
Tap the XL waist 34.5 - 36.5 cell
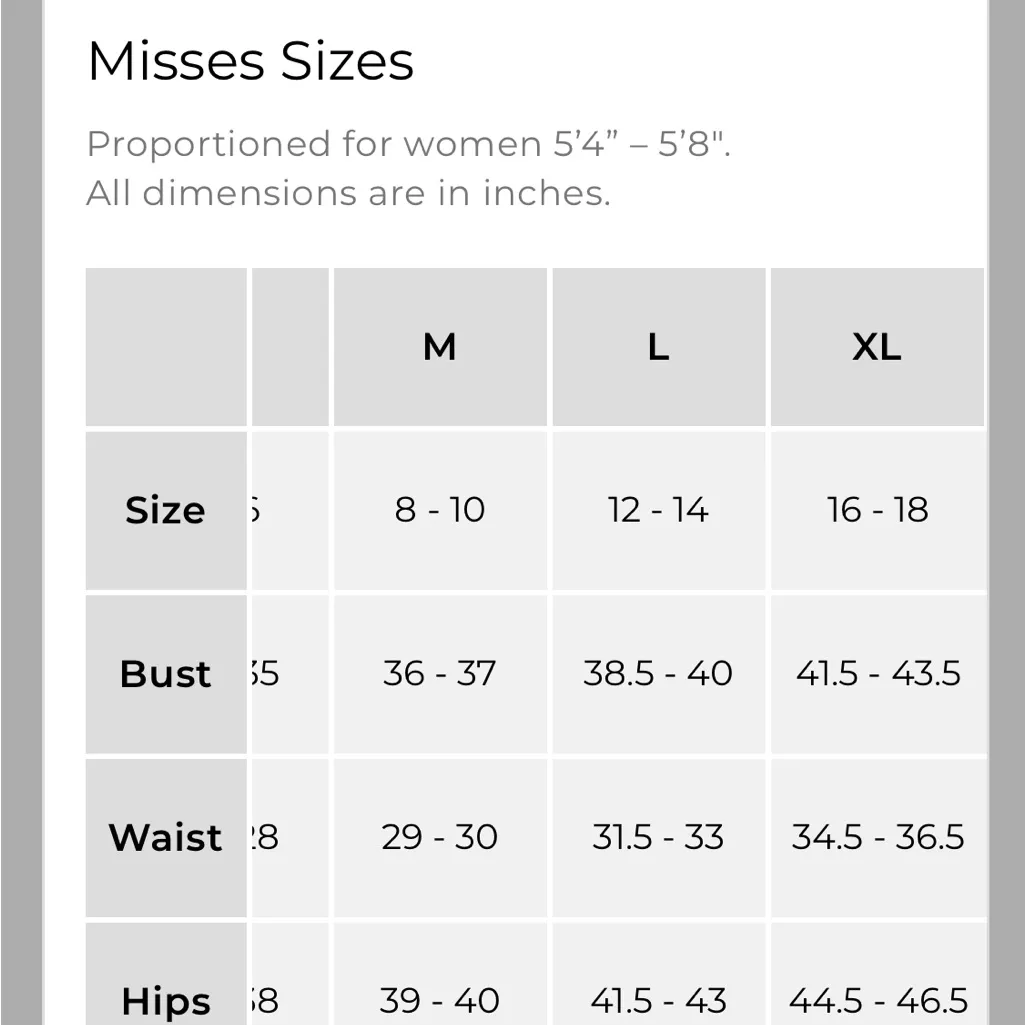coord(877,837)
